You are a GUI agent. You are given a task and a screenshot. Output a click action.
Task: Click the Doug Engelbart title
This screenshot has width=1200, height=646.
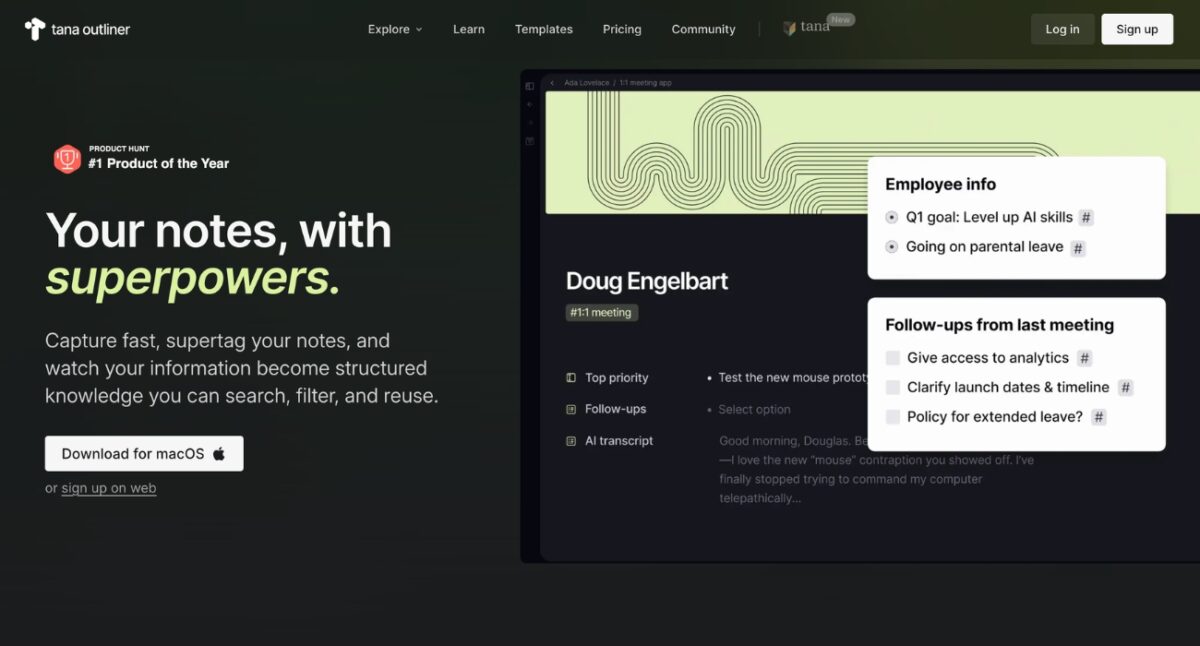coord(647,281)
